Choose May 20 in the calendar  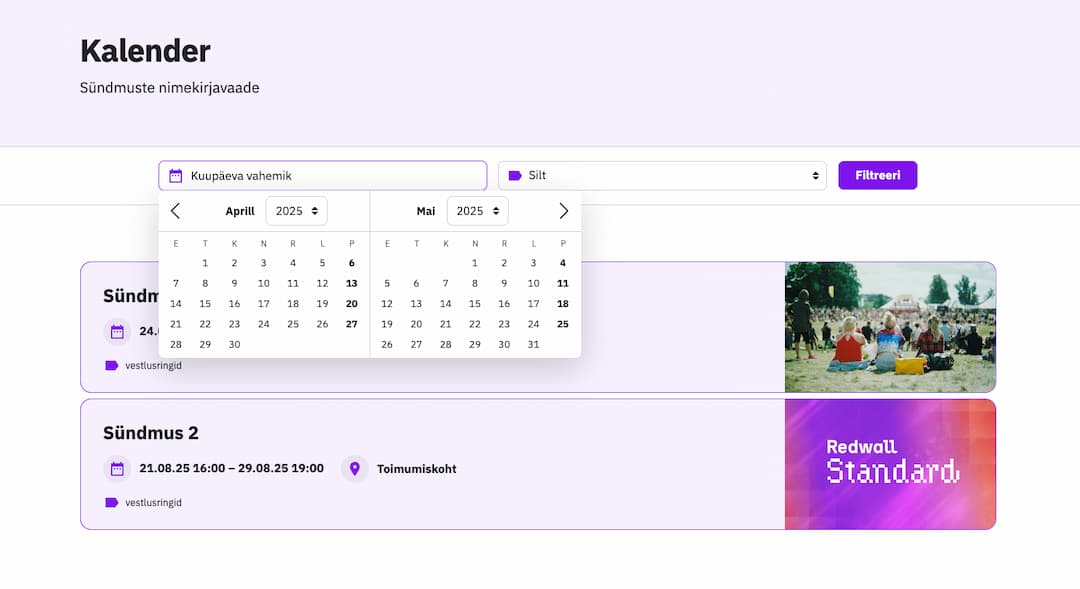tap(416, 324)
